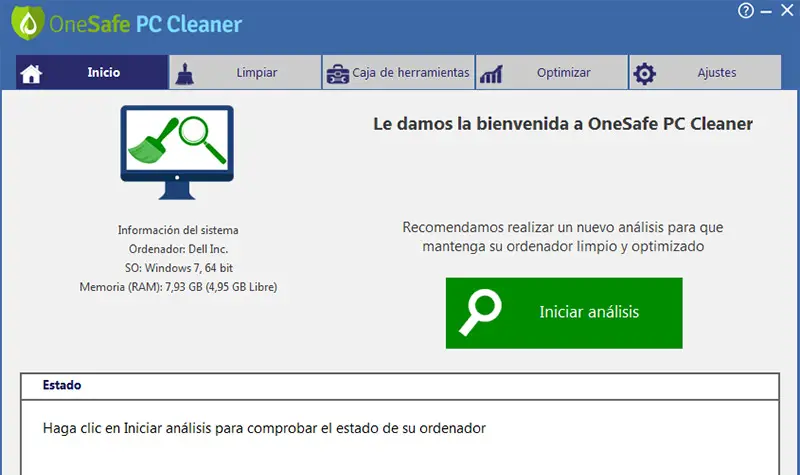The image size is (800, 475).
Task: Click the 'Le damos la bienvenida' heading
Action: coord(563,124)
